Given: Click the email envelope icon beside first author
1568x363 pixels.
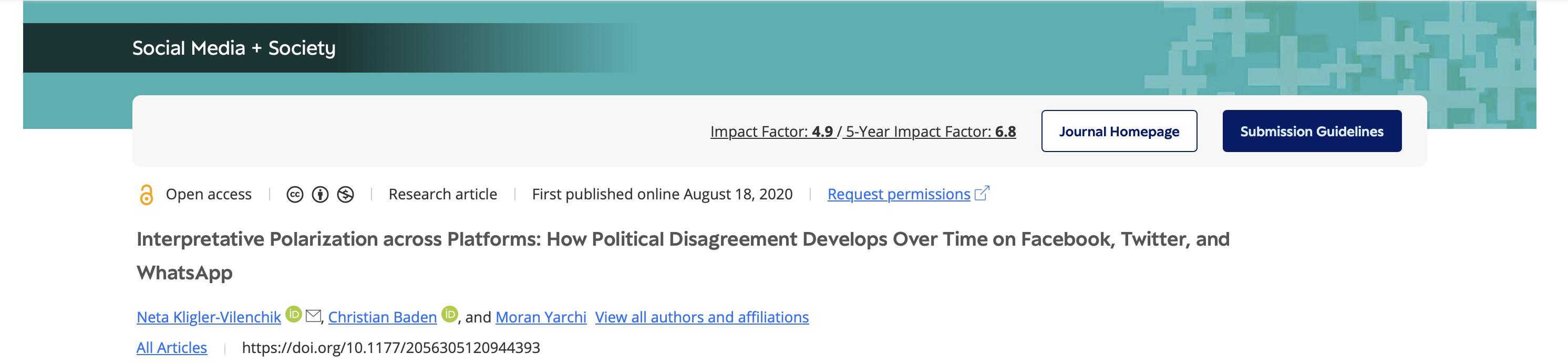Looking at the screenshot, I should [314, 316].
